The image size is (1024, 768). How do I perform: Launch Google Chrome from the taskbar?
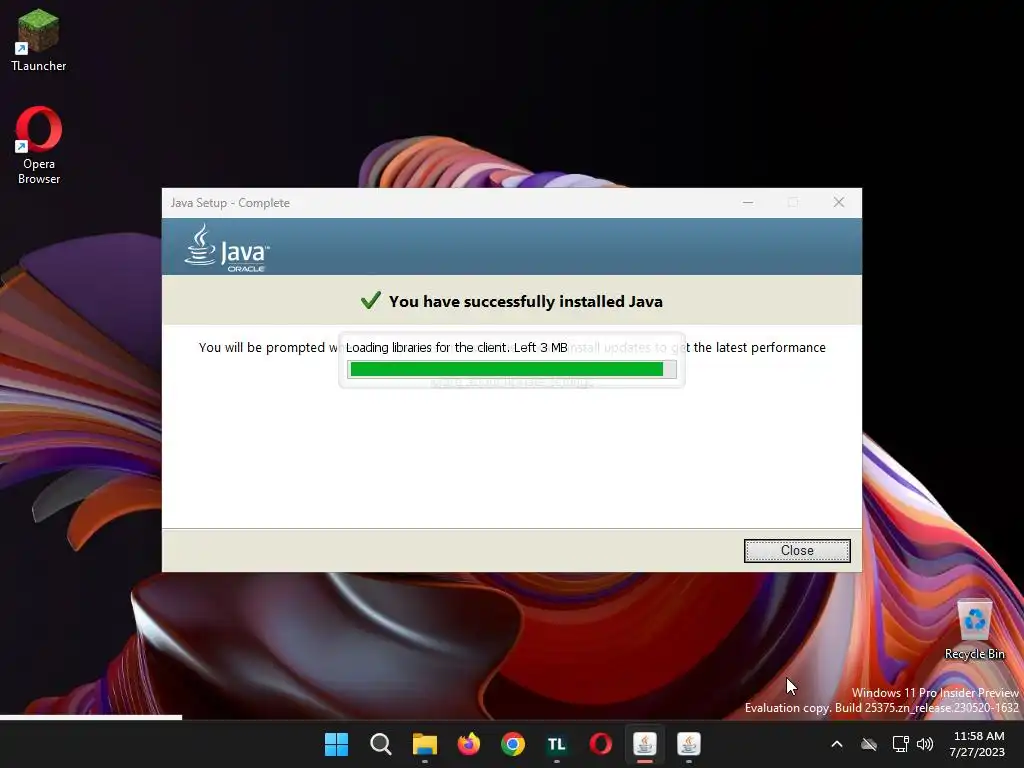513,744
